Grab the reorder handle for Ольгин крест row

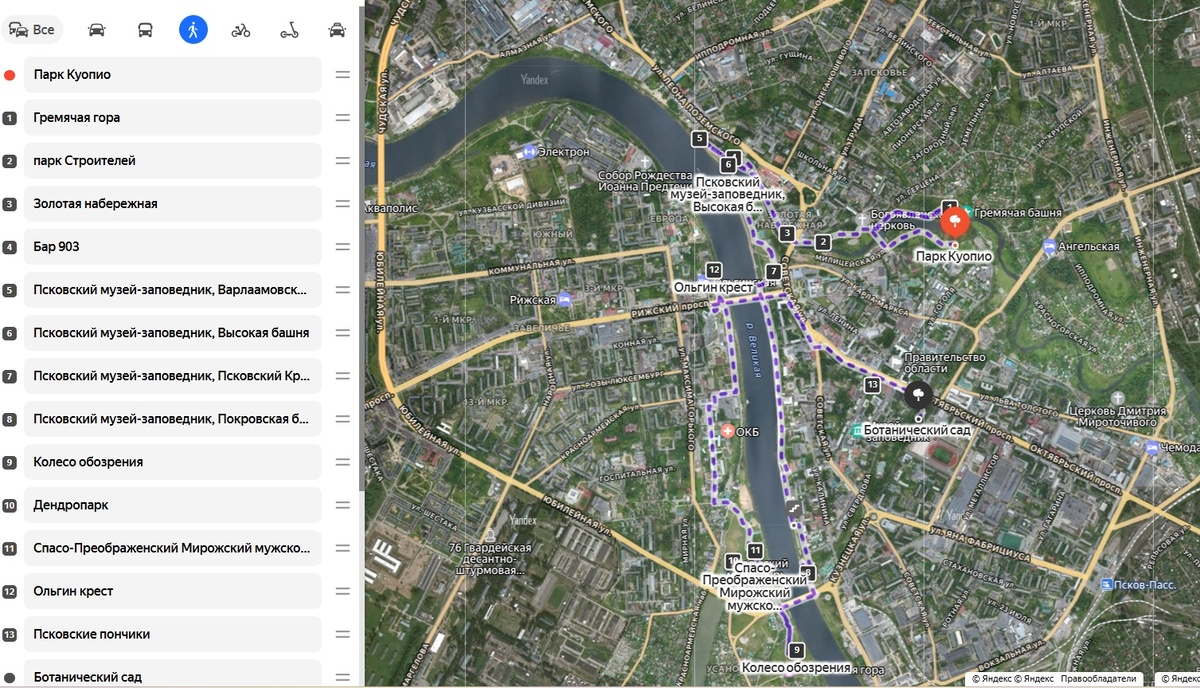[342, 591]
